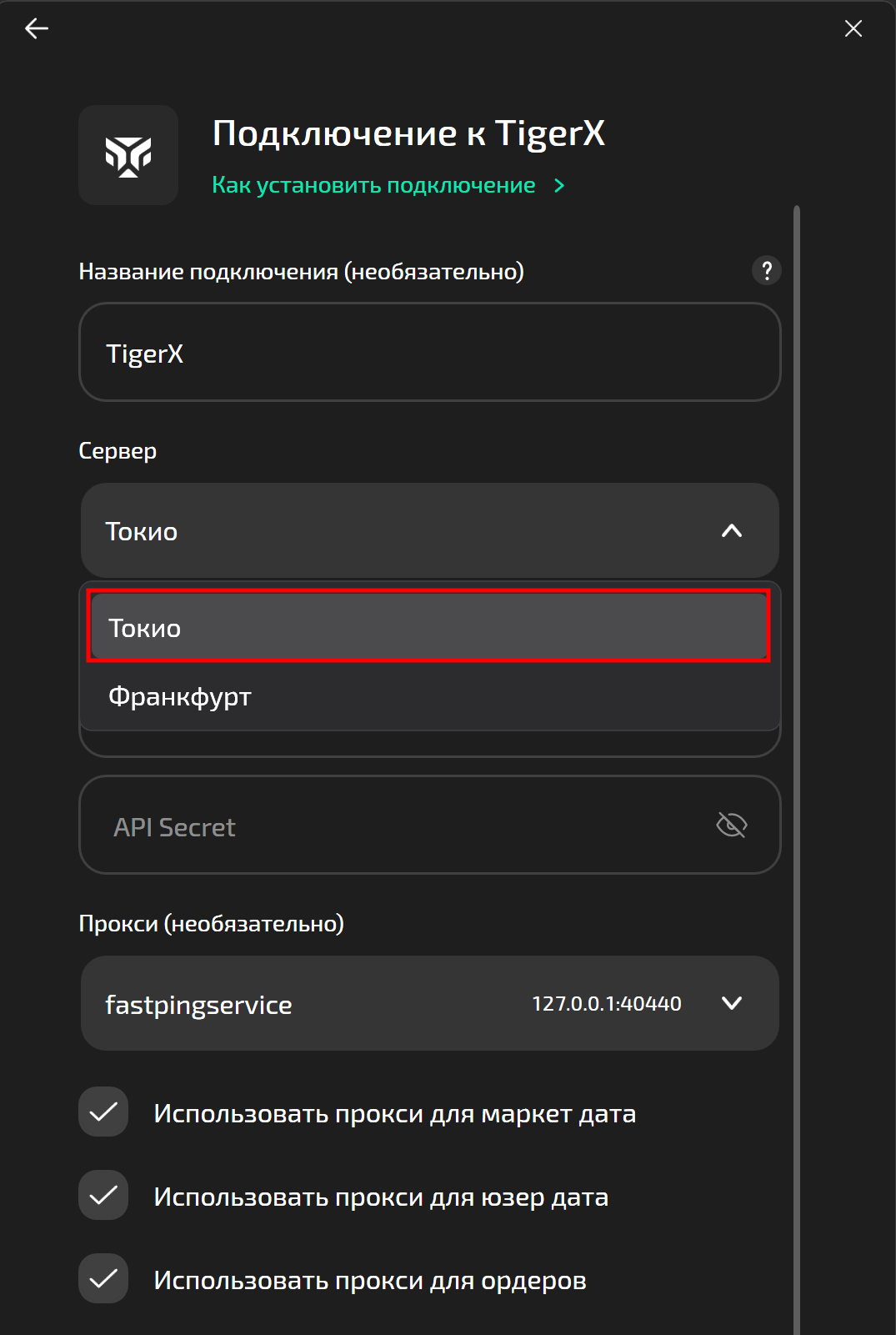The image size is (896, 1335).
Task: Open the help question mark icon
Action: coord(766,270)
